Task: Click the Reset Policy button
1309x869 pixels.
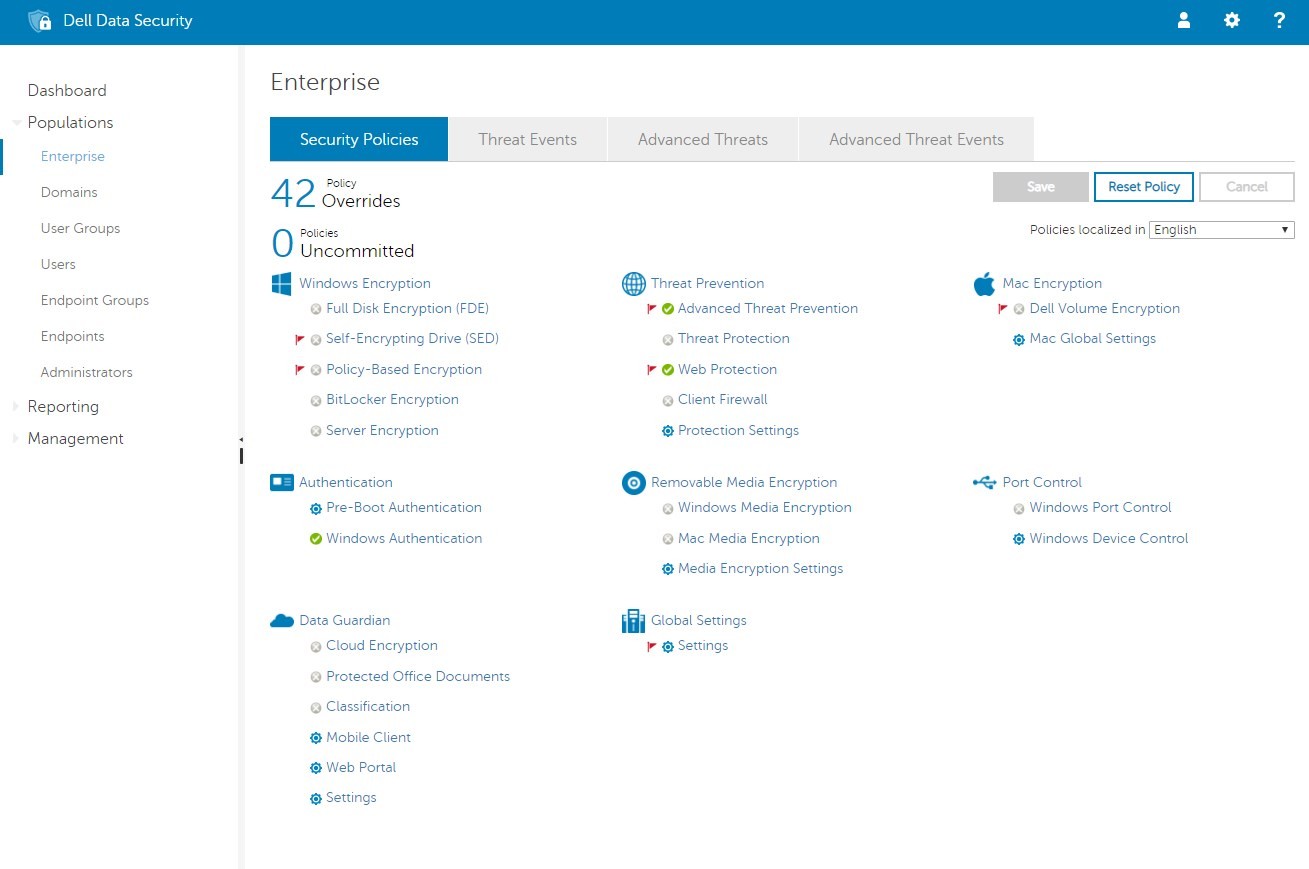Action: point(1143,187)
